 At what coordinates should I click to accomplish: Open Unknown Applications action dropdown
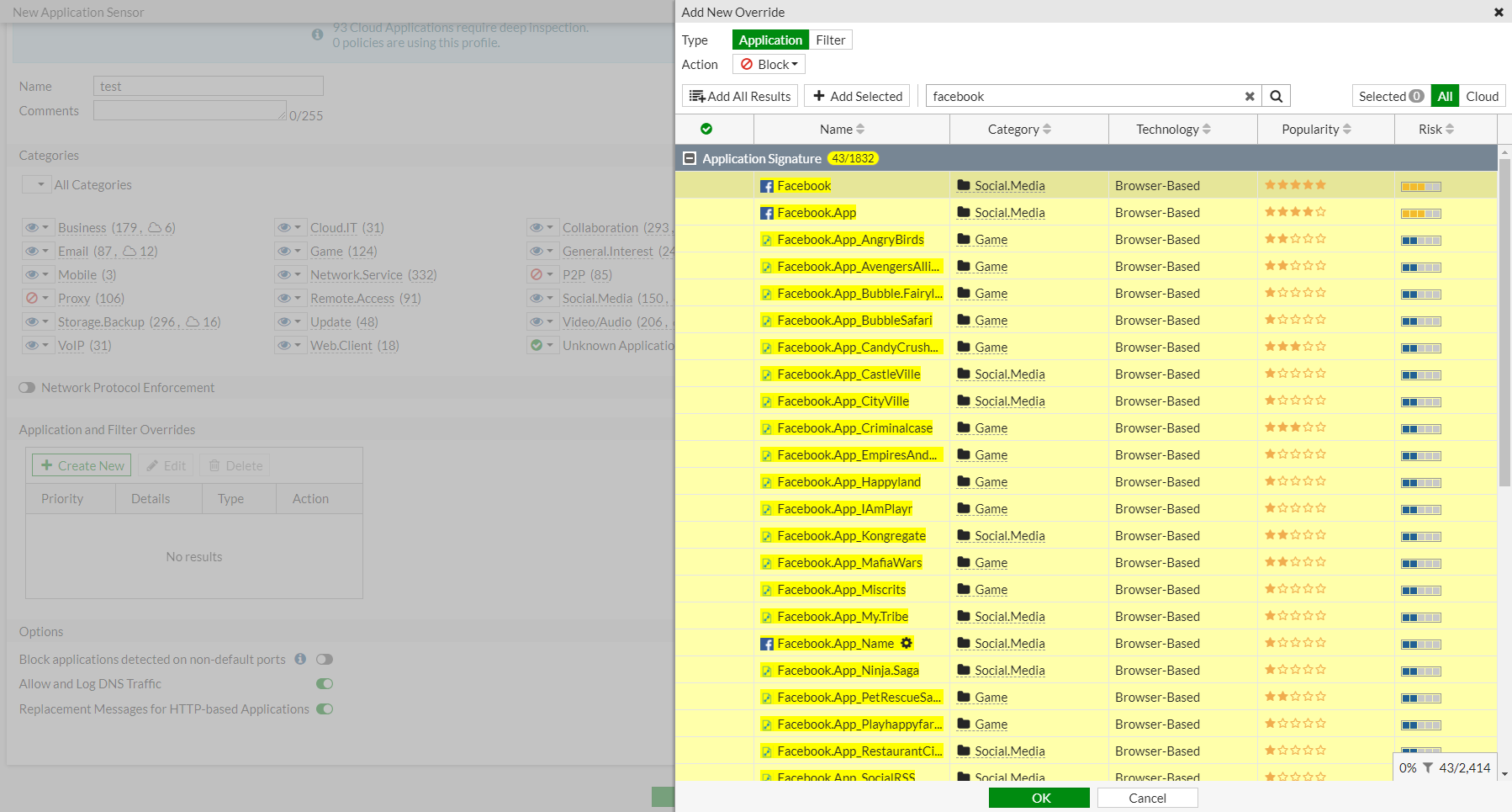(542, 345)
